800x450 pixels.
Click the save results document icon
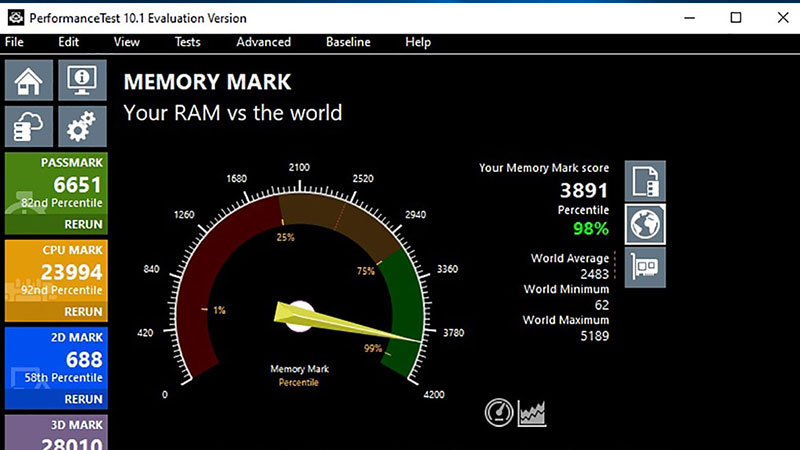coord(645,181)
